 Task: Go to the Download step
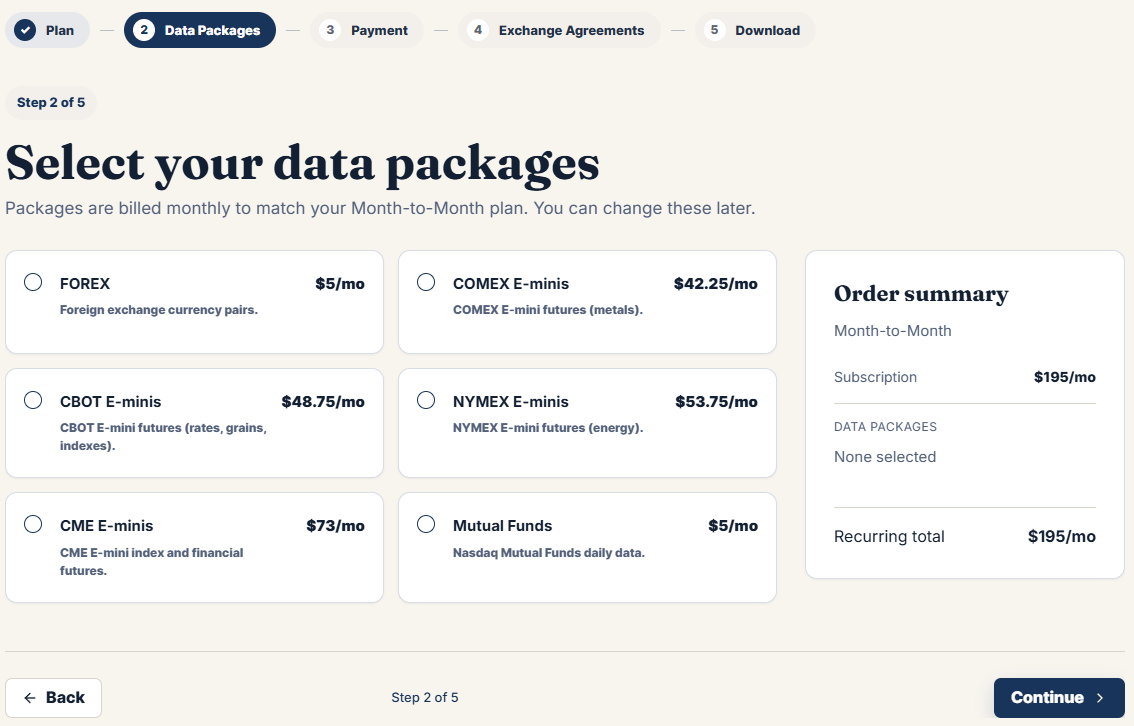coord(755,30)
